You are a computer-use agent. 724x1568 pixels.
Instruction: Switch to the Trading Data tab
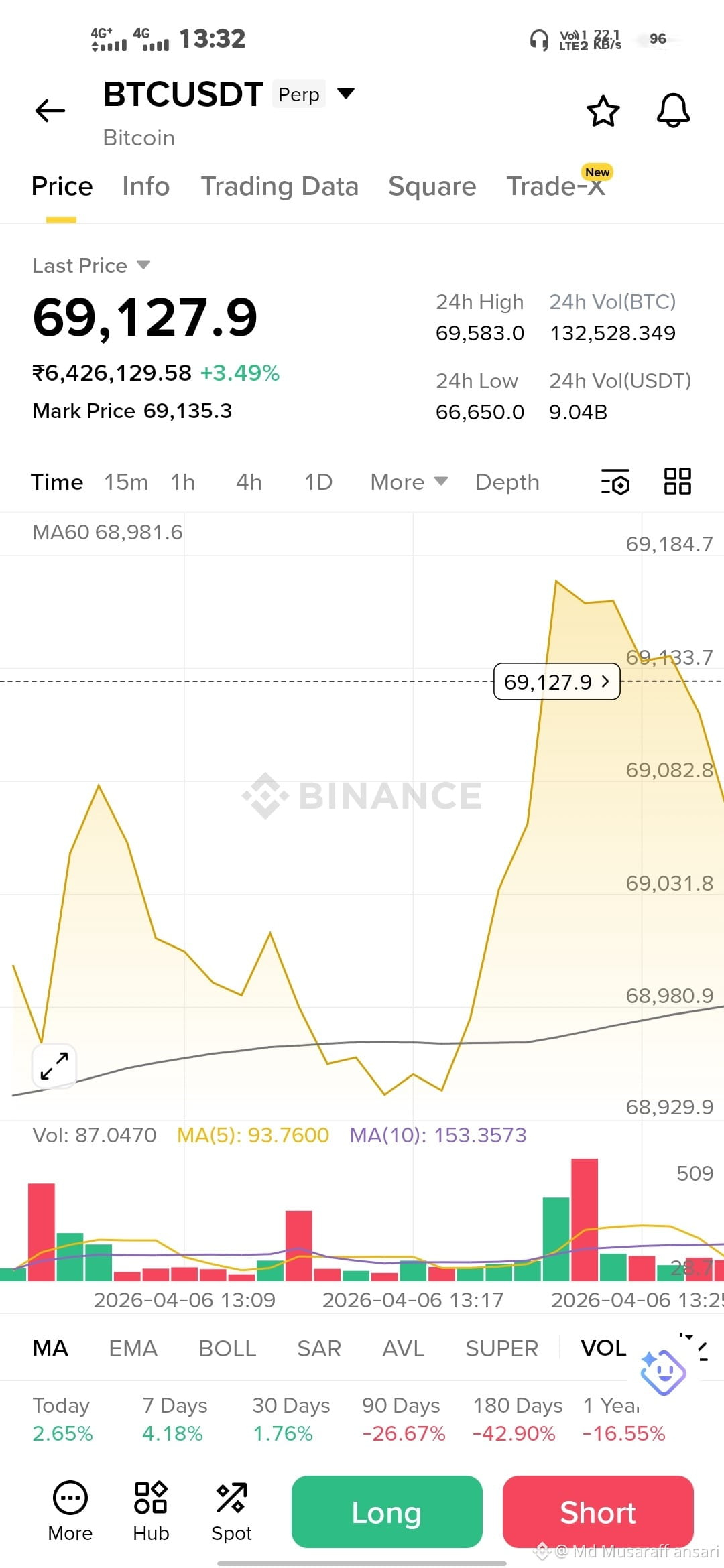click(280, 186)
